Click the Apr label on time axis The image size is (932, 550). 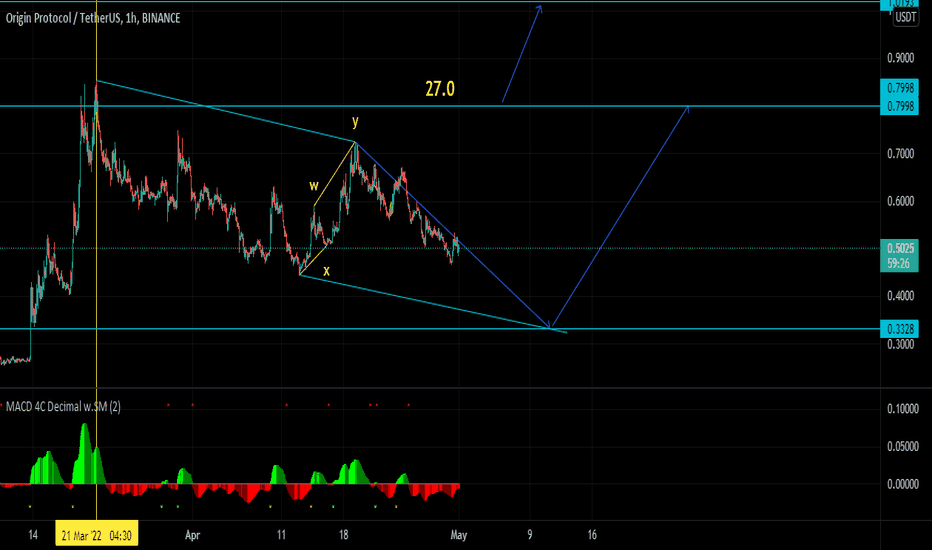point(193,535)
